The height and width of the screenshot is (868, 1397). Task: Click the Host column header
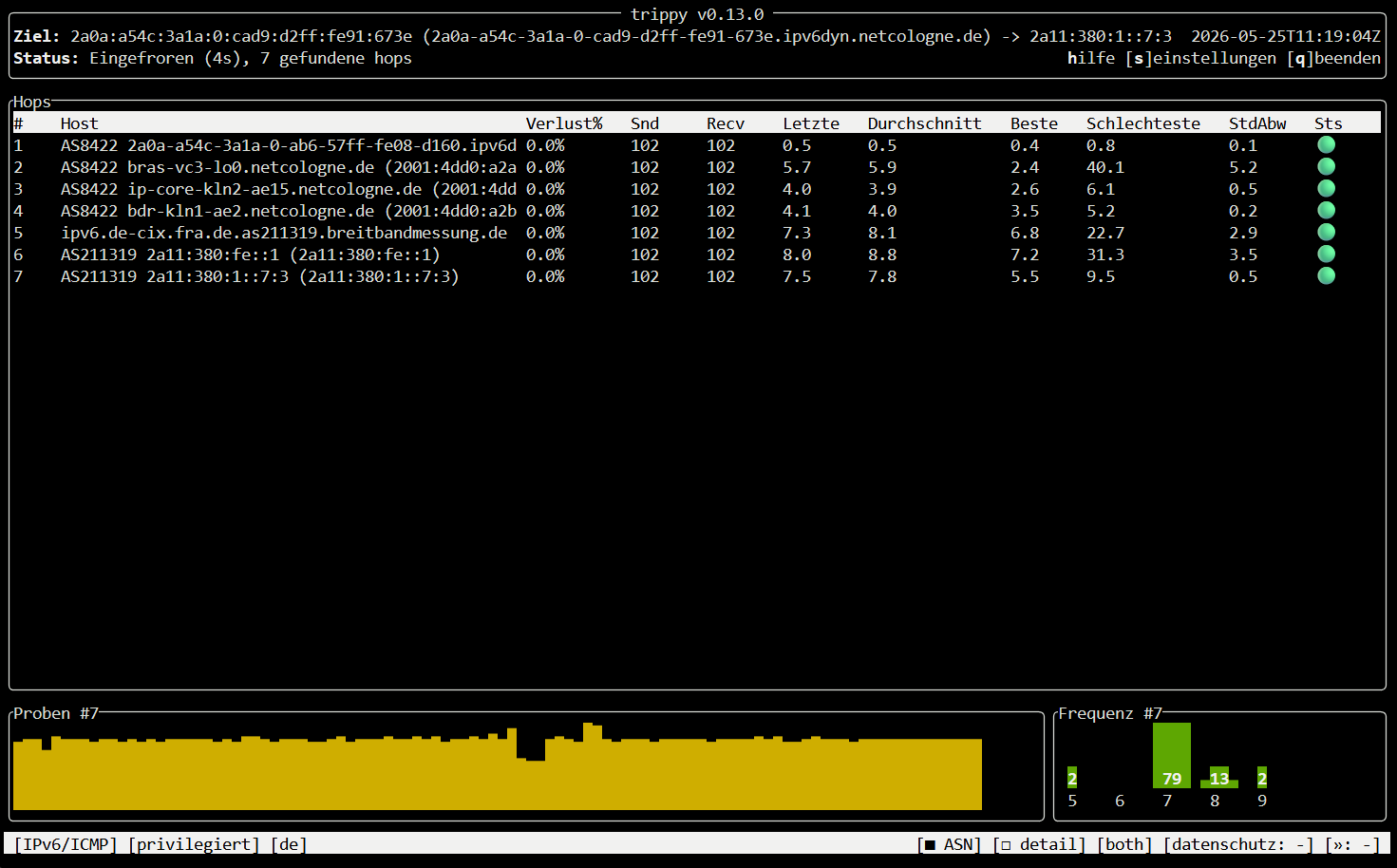click(80, 123)
